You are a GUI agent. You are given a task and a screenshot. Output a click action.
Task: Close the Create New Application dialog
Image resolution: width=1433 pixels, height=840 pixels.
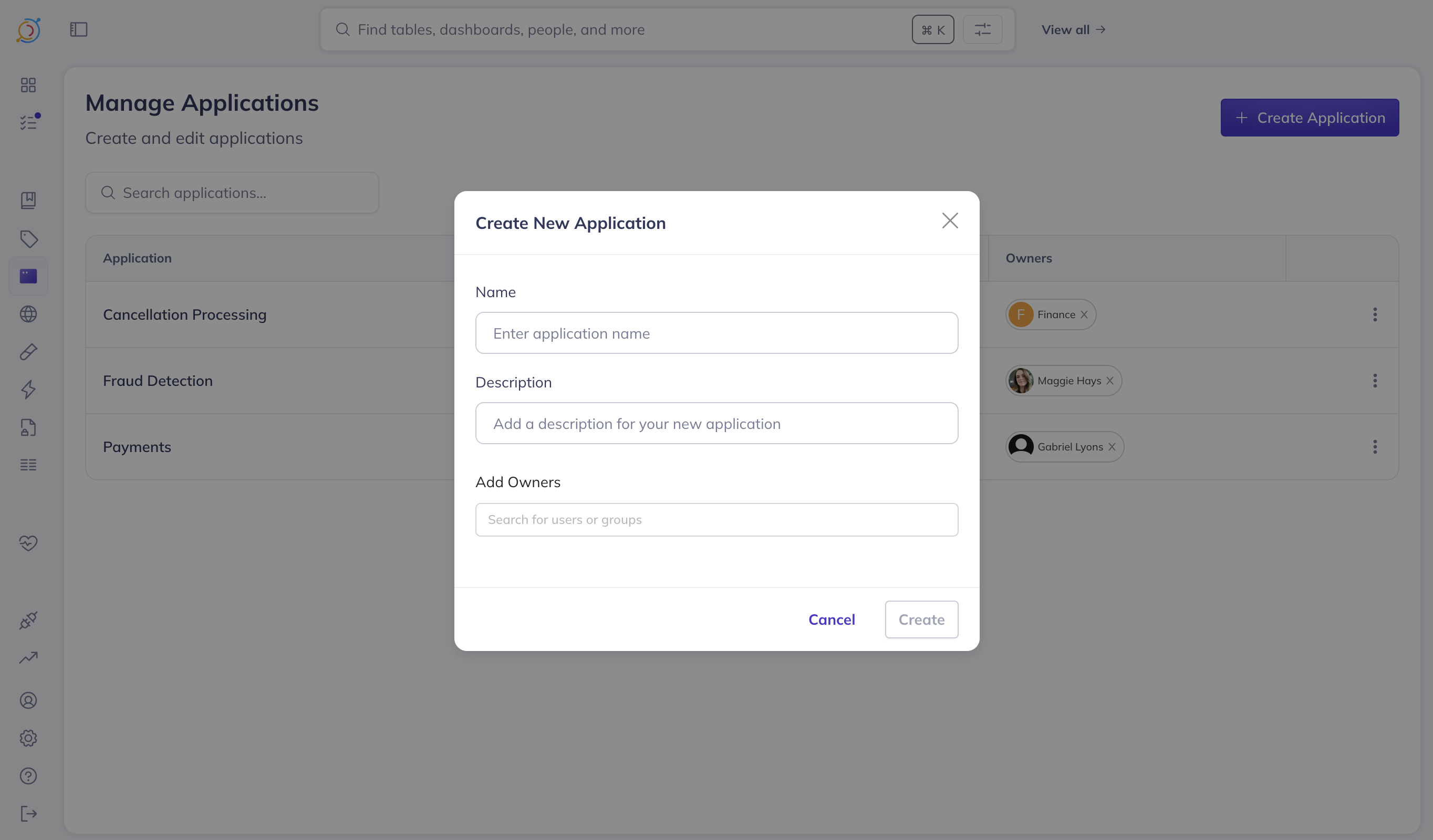[950, 221]
